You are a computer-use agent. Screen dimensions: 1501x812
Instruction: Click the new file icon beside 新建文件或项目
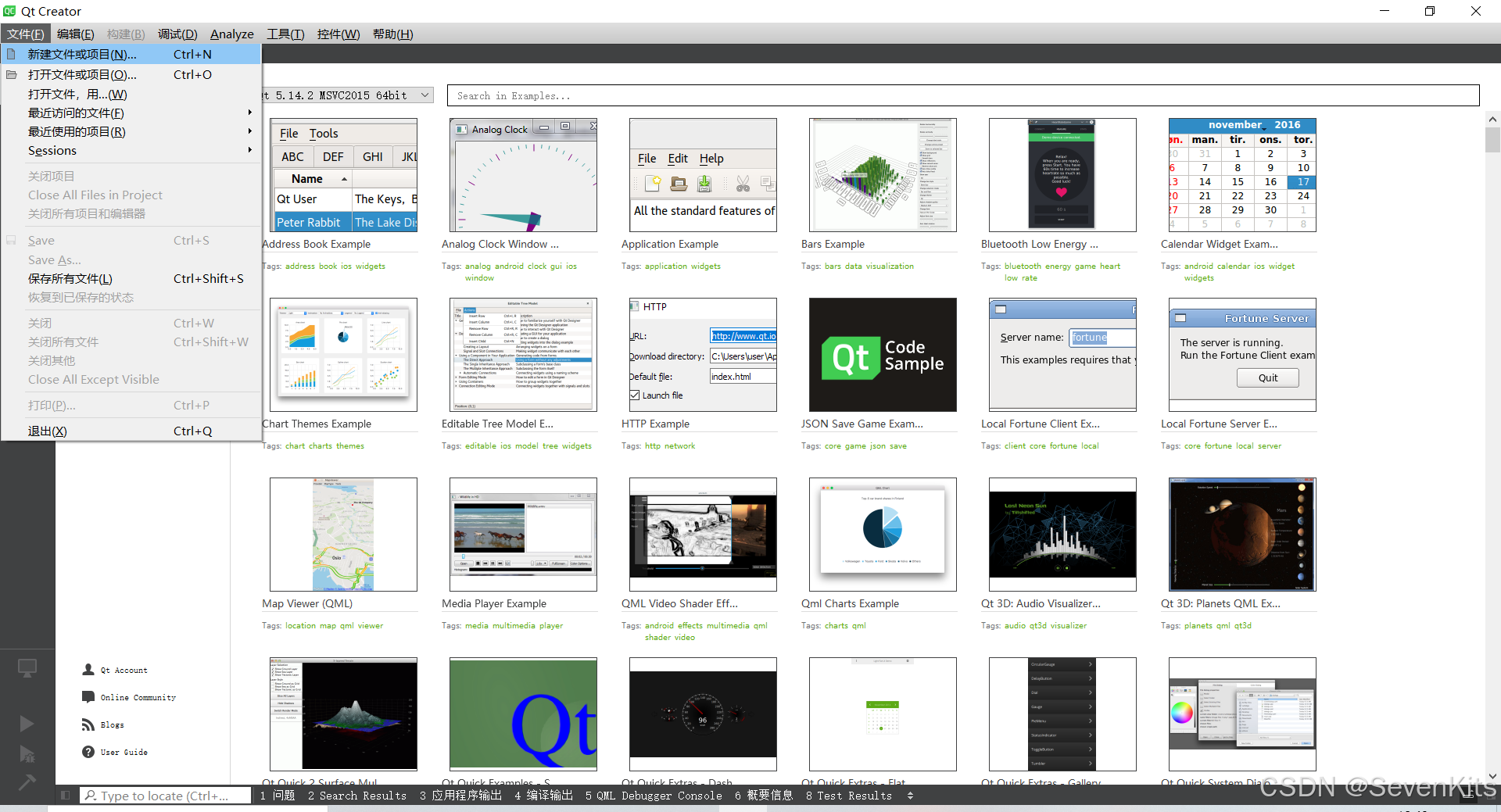point(11,54)
